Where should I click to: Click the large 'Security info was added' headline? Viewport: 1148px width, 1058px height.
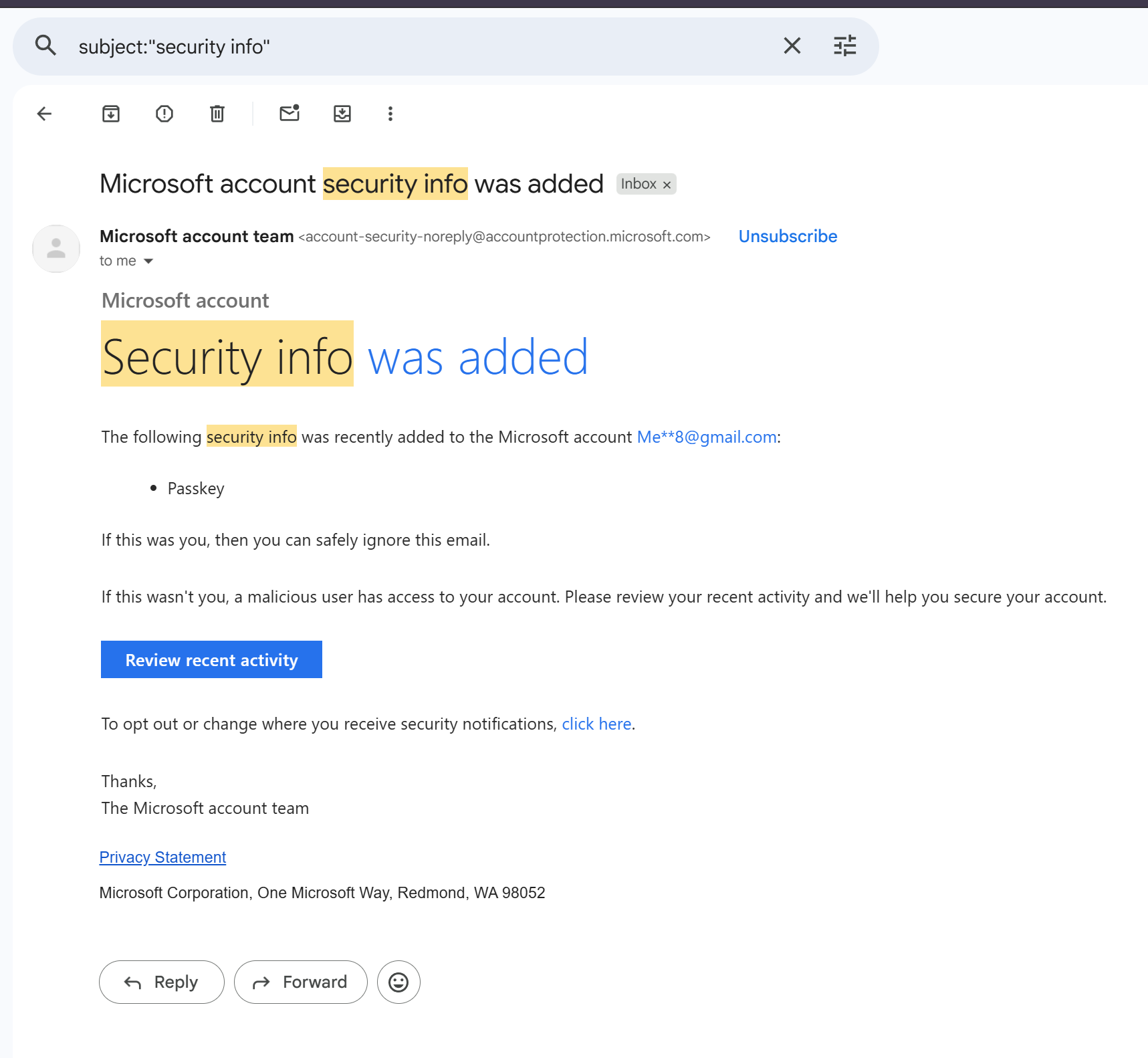(x=345, y=356)
